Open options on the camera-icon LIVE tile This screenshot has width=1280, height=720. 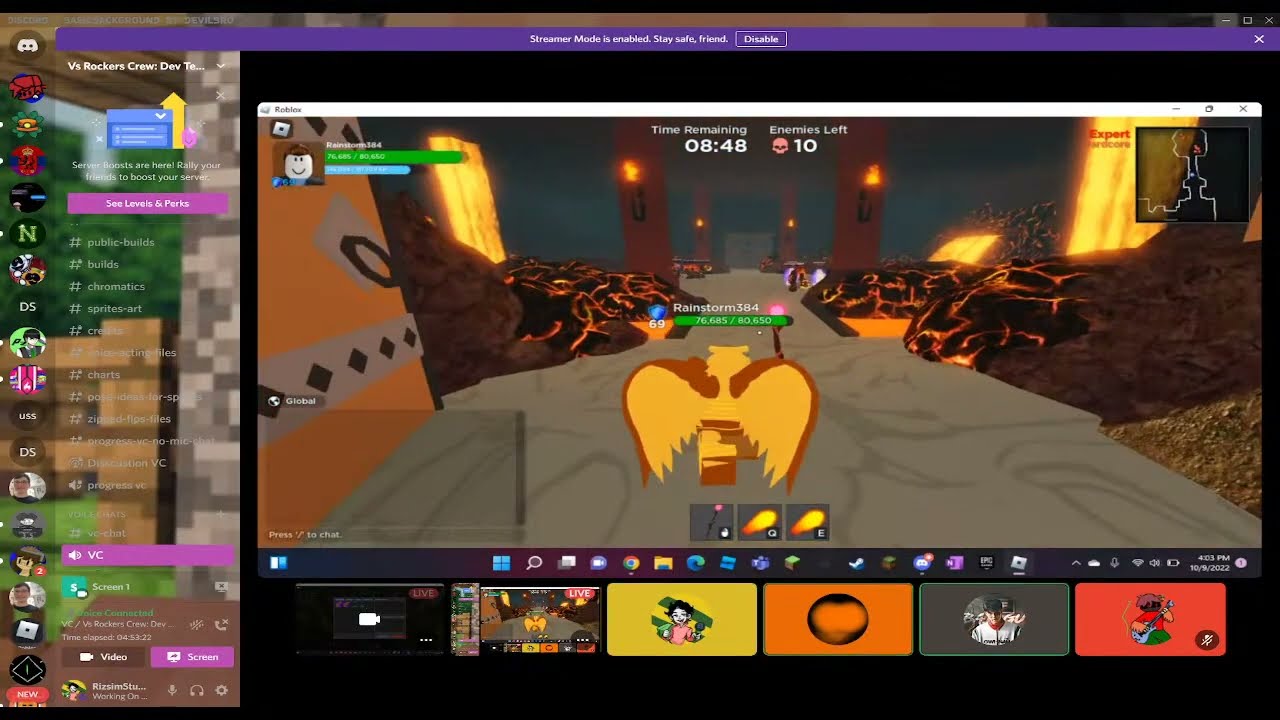426,640
